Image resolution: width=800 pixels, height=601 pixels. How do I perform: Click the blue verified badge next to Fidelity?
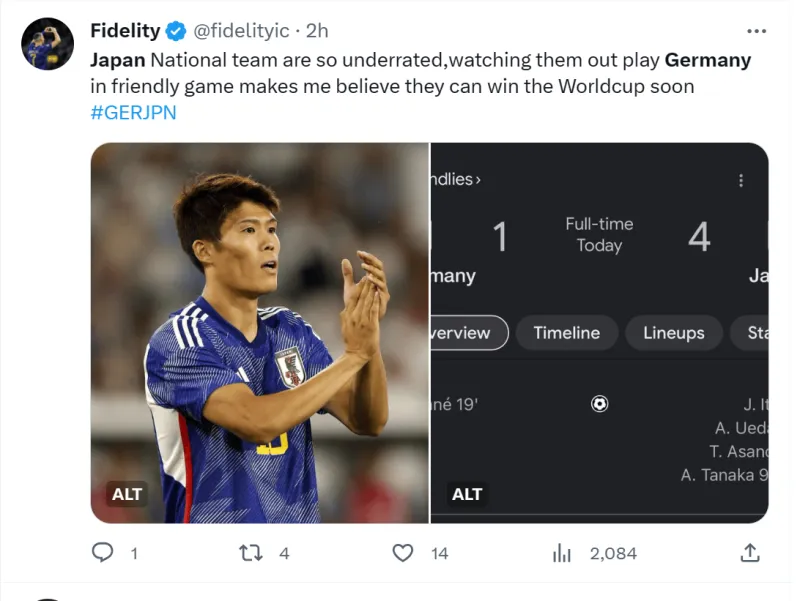tap(176, 31)
